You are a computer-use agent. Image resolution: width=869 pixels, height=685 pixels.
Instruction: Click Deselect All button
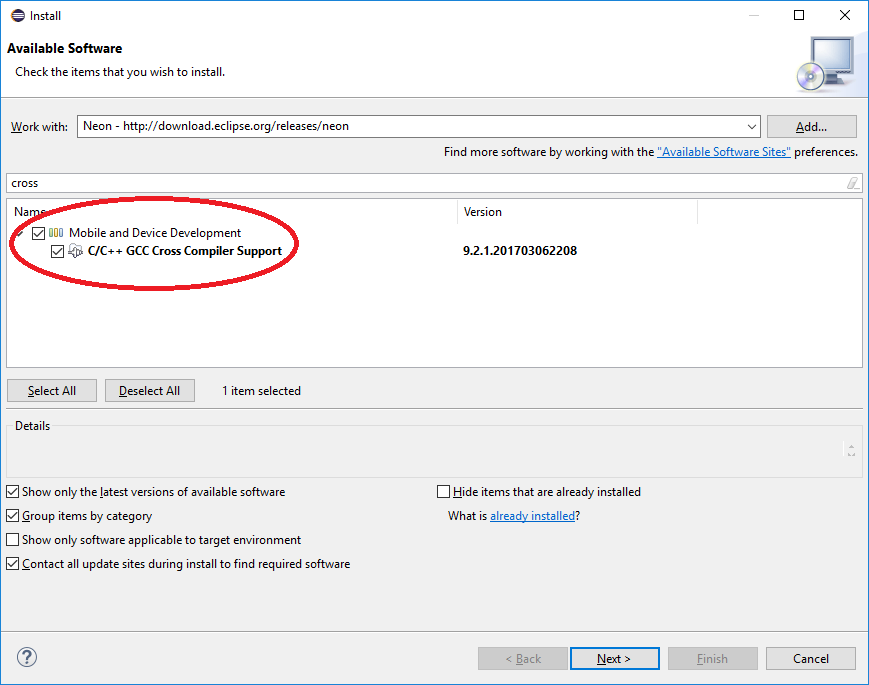click(150, 391)
